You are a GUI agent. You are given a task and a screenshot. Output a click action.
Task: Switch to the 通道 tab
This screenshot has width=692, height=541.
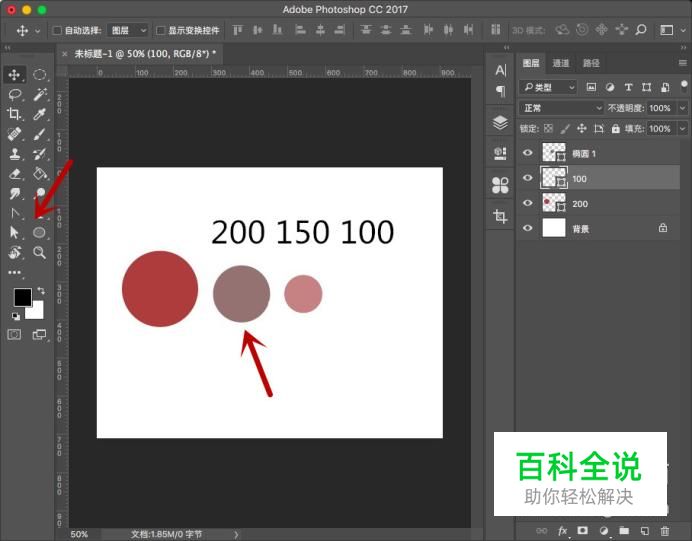click(561, 63)
